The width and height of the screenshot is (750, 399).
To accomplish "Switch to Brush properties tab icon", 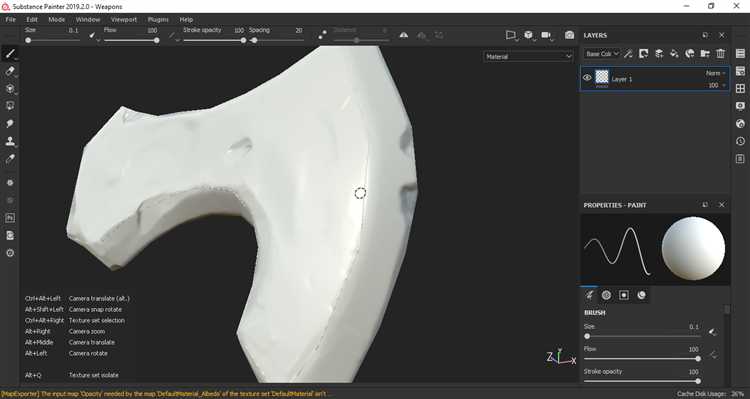I will click(589, 295).
